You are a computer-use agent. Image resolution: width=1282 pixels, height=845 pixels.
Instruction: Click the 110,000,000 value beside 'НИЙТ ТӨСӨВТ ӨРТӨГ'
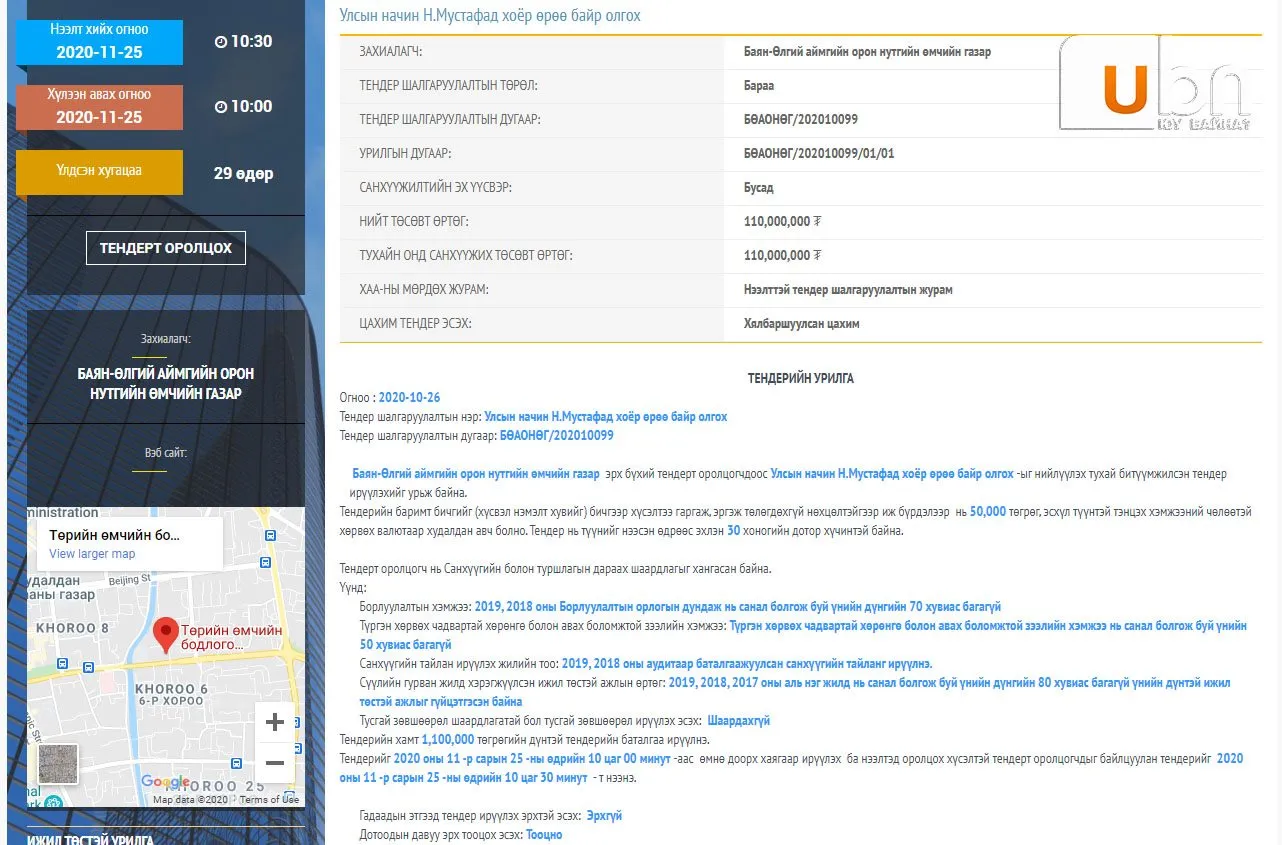click(783, 222)
